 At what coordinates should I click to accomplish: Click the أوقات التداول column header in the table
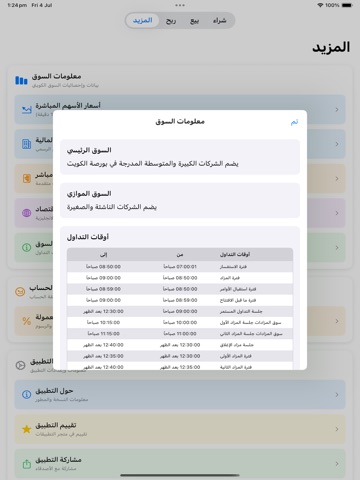tap(235, 255)
